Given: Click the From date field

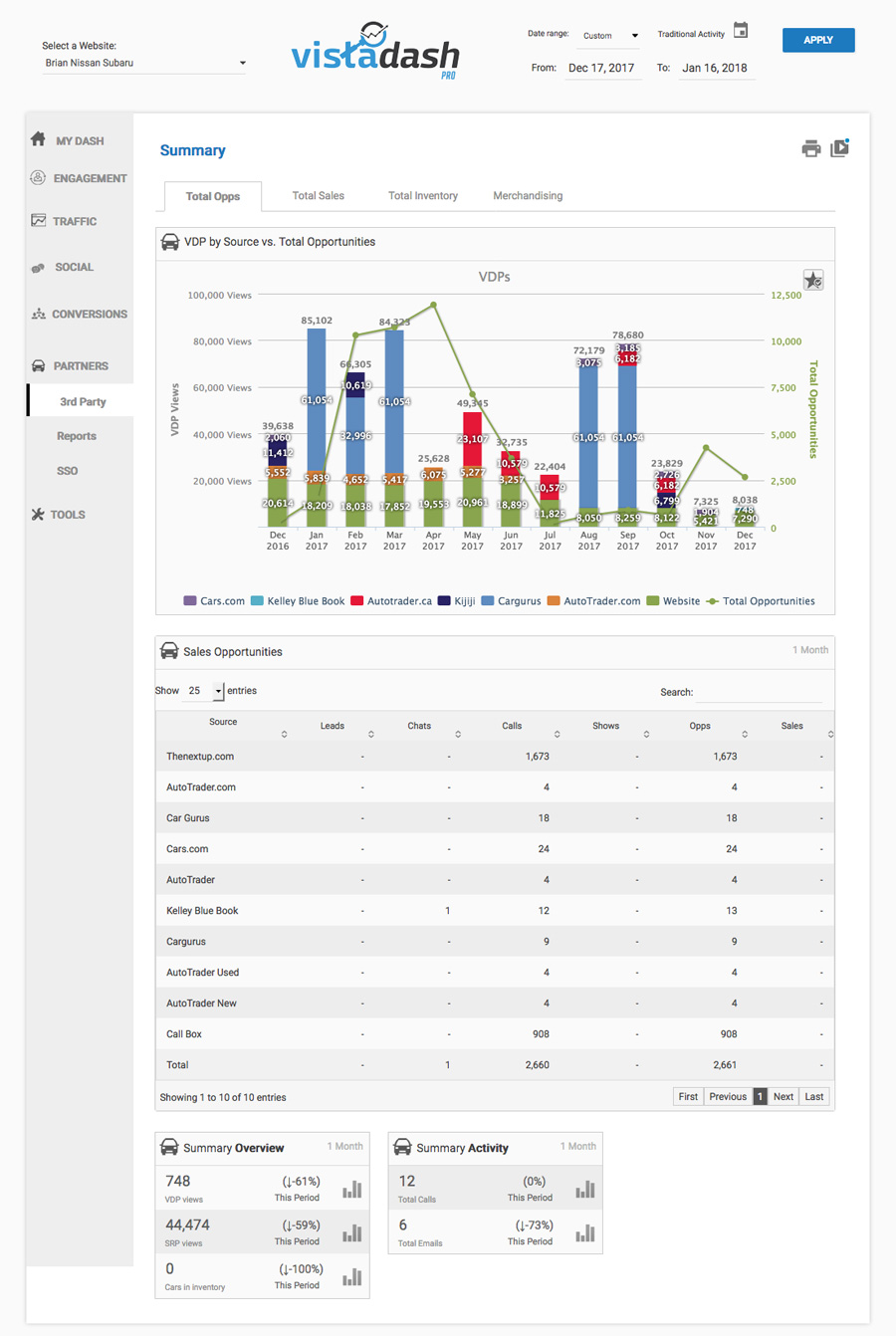Looking at the screenshot, I should tap(601, 69).
